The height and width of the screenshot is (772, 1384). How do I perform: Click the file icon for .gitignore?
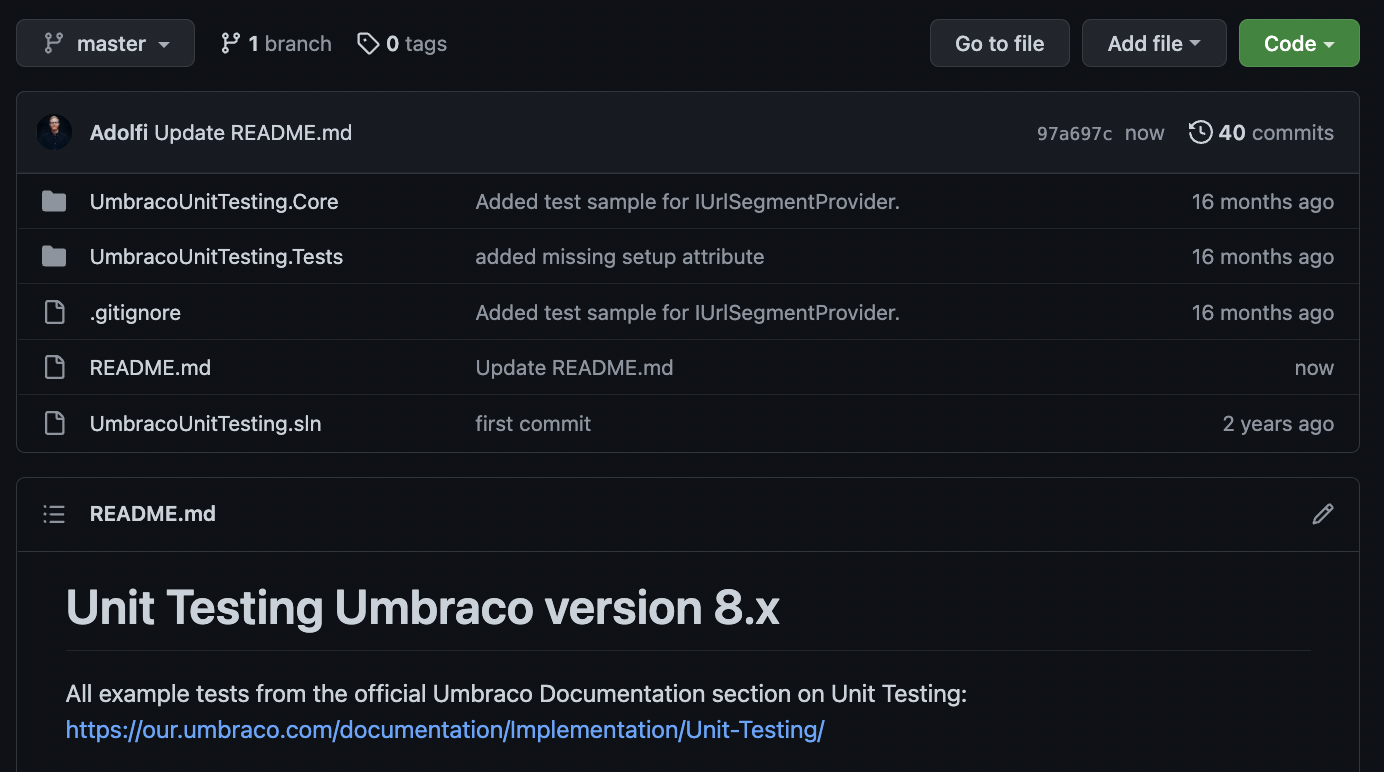pos(54,313)
